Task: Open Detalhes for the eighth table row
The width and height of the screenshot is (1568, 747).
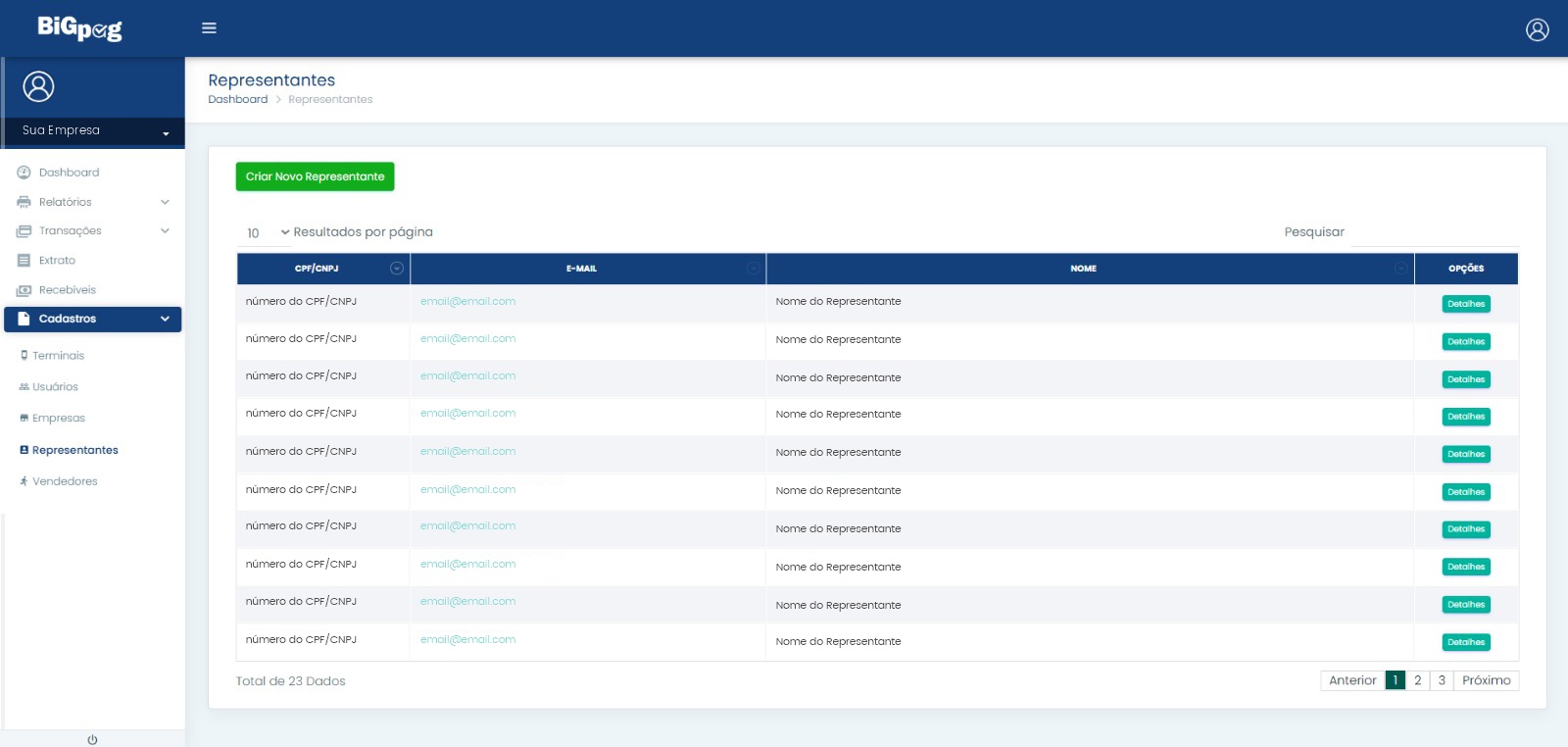Action: click(1466, 567)
